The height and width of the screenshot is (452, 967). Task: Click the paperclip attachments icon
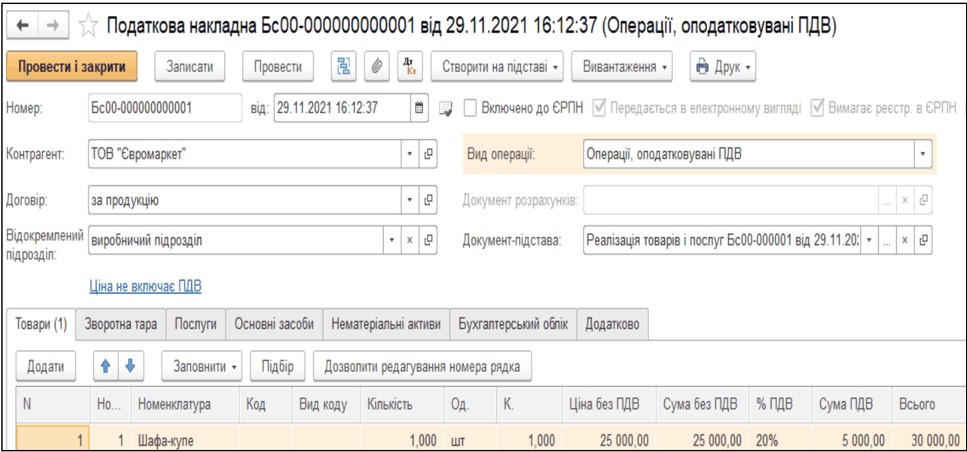[x=377, y=67]
